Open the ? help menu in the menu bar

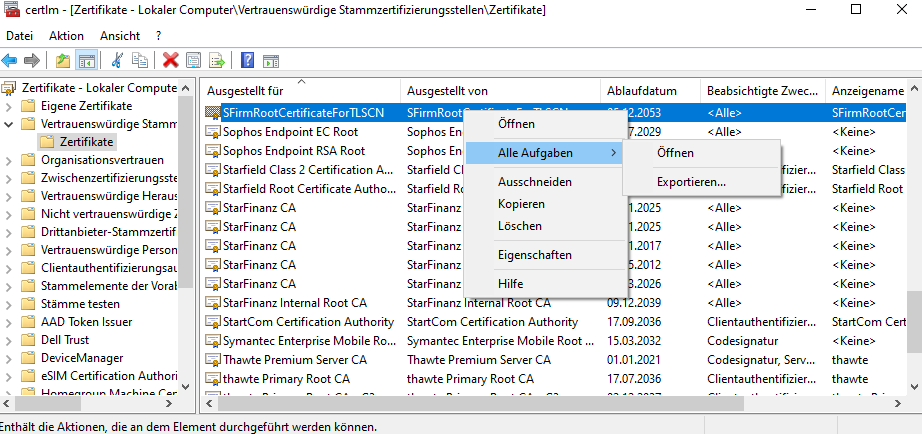[159, 36]
